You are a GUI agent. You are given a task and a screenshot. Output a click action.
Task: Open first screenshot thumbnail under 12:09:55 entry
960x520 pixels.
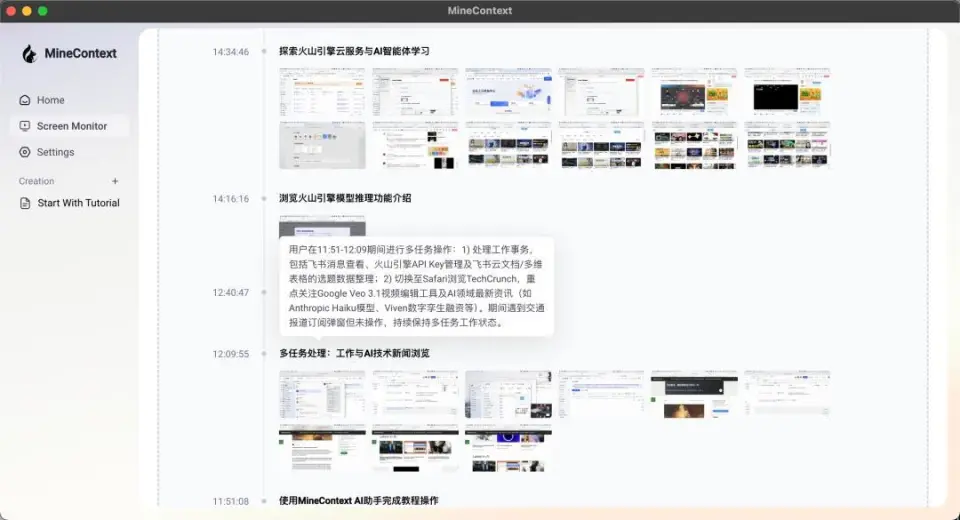(x=322, y=394)
